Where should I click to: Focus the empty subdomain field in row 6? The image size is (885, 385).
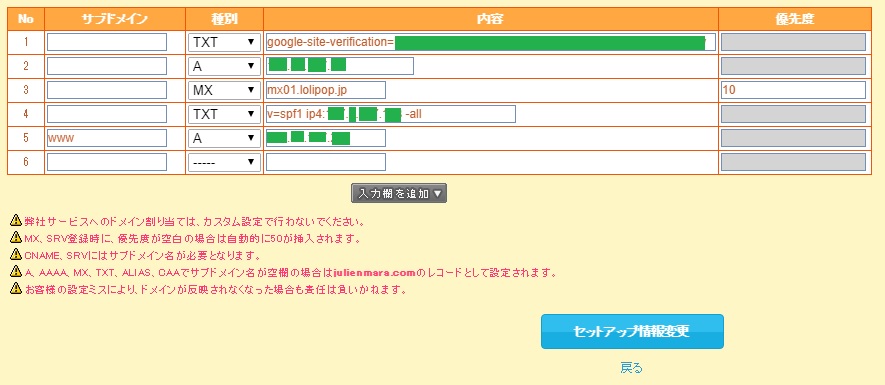(107, 162)
